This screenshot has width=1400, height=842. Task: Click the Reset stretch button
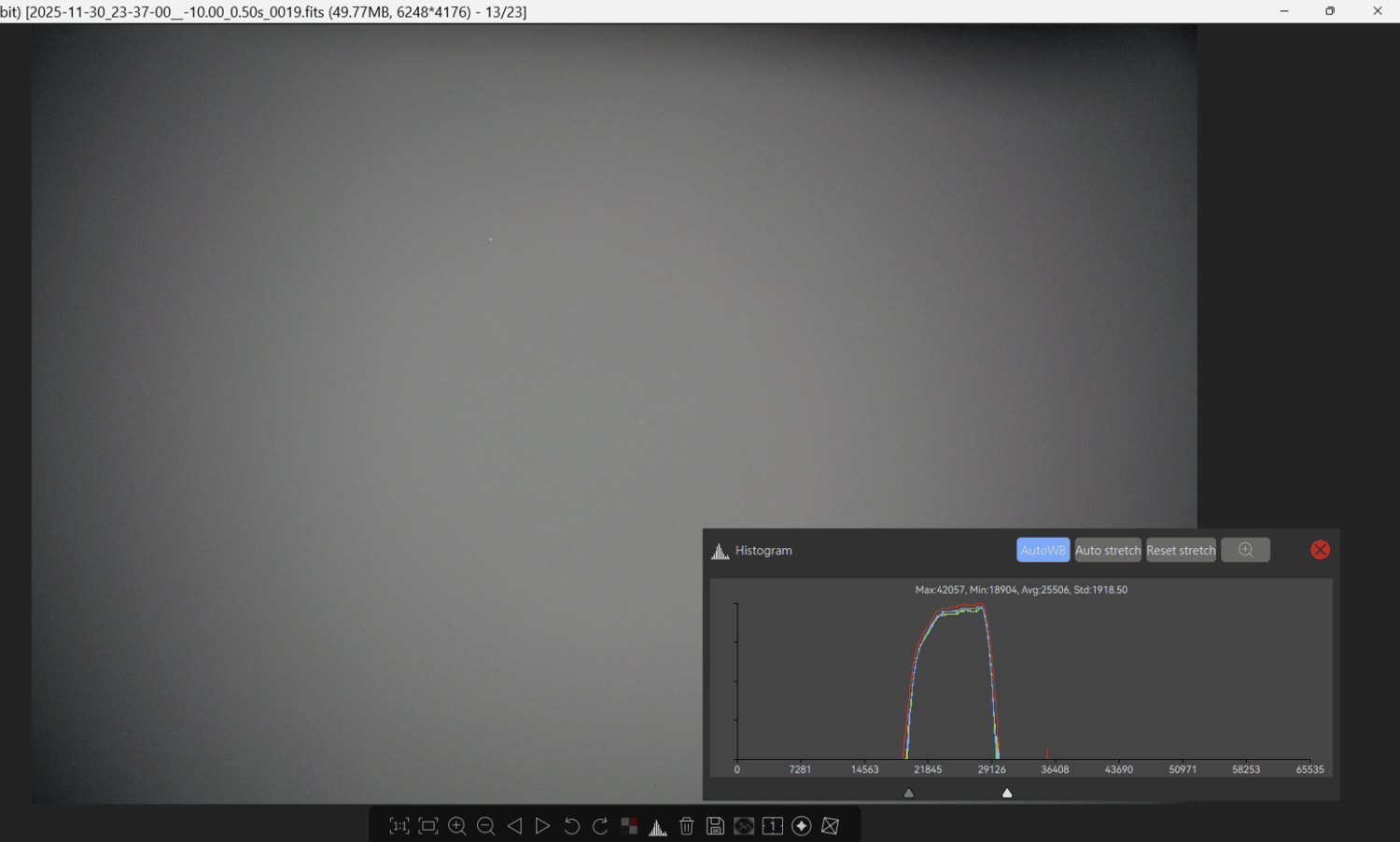click(1181, 550)
